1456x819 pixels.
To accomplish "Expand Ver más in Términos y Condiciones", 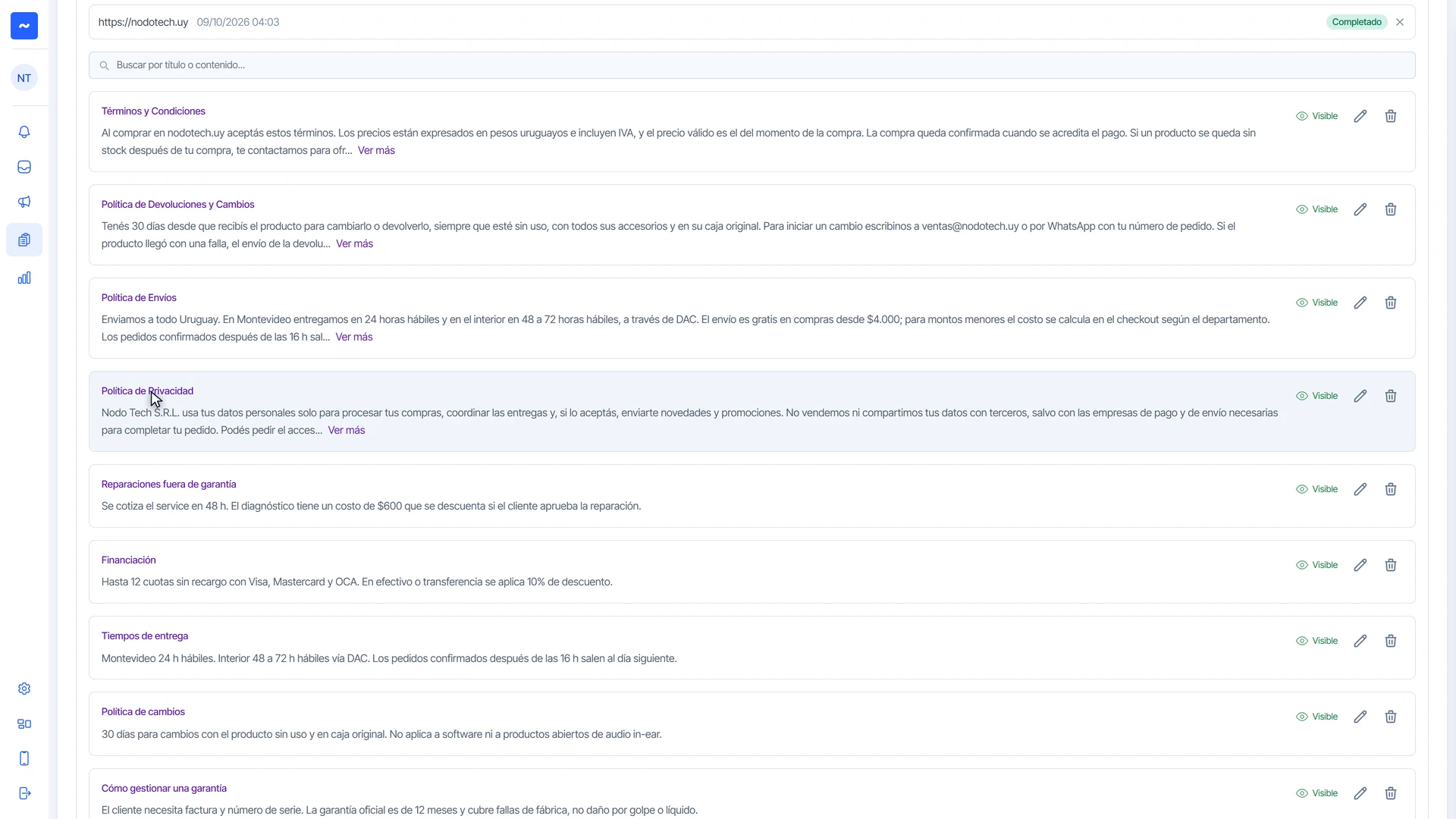I will (376, 150).
